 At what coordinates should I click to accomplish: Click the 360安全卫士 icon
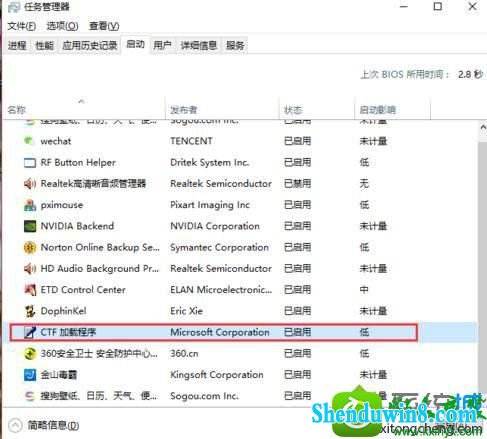(x=30, y=354)
